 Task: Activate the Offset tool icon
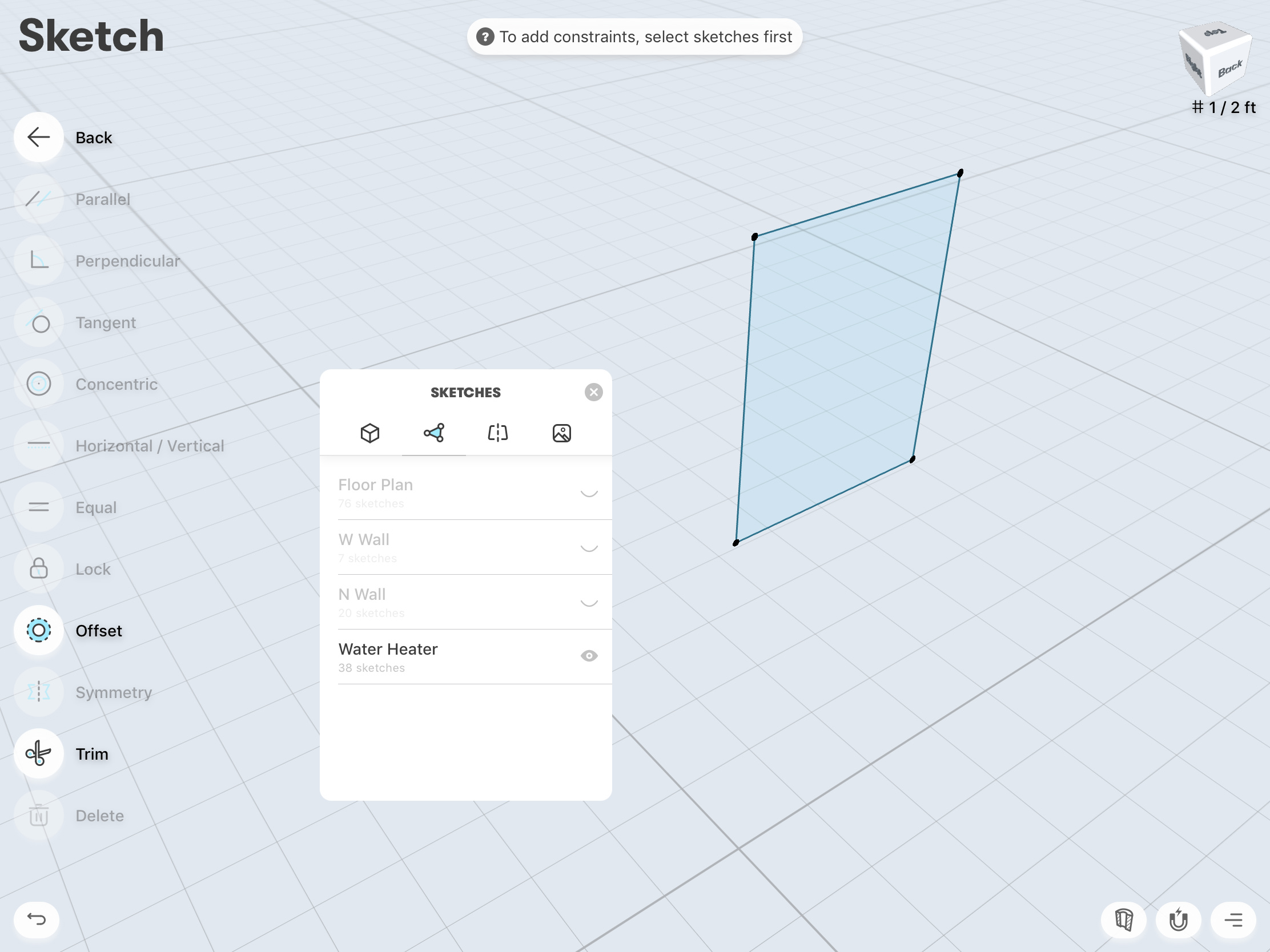pos(38,630)
